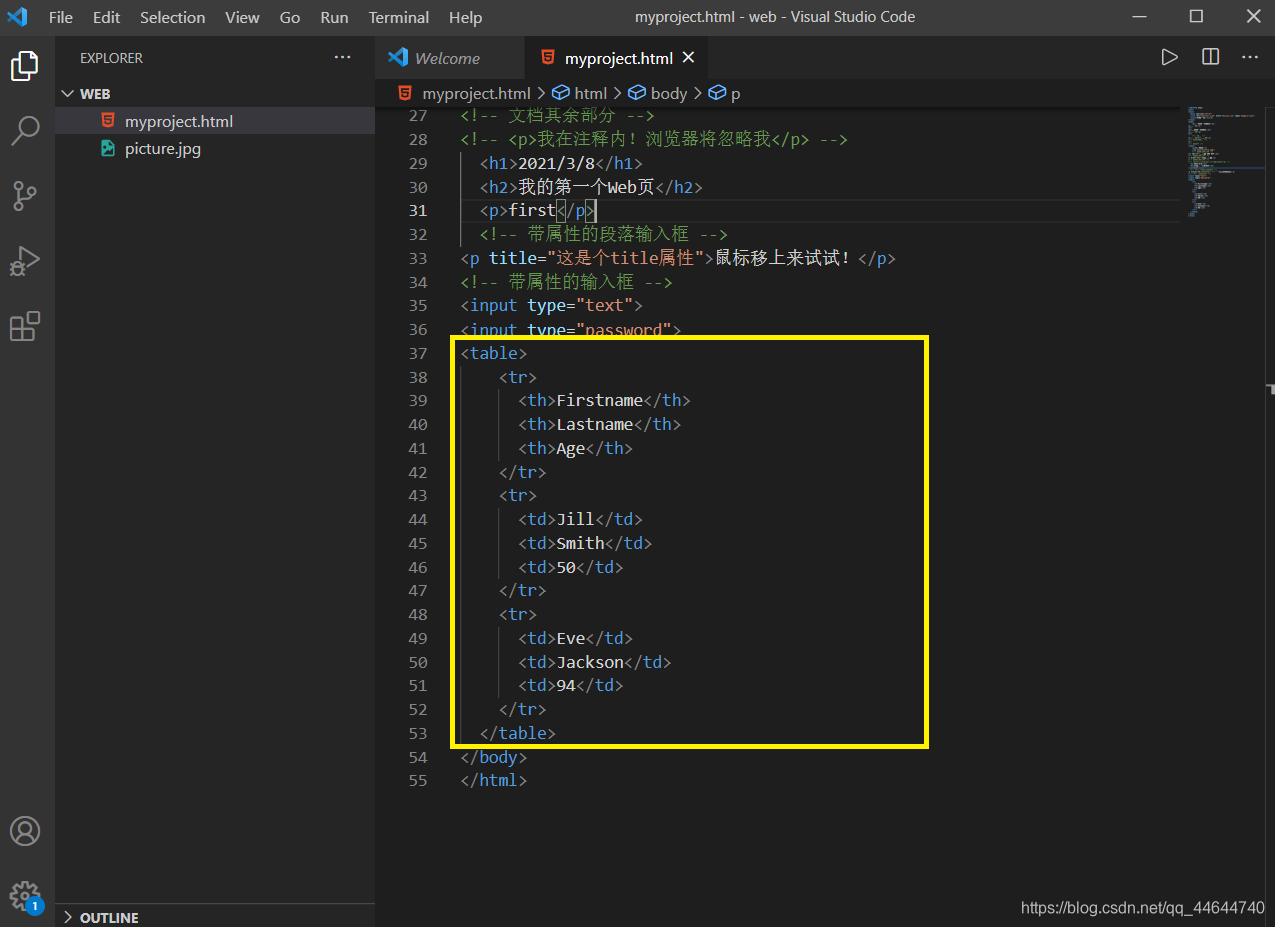Click the opening <table> tag on line 37
The width and height of the screenshot is (1275, 927).
(x=494, y=353)
